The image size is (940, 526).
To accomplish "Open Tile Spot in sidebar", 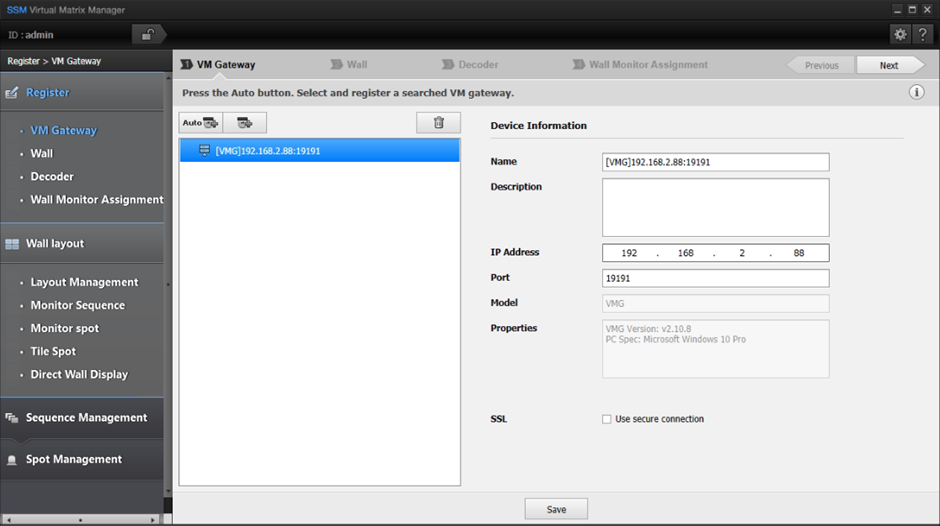I will point(53,351).
